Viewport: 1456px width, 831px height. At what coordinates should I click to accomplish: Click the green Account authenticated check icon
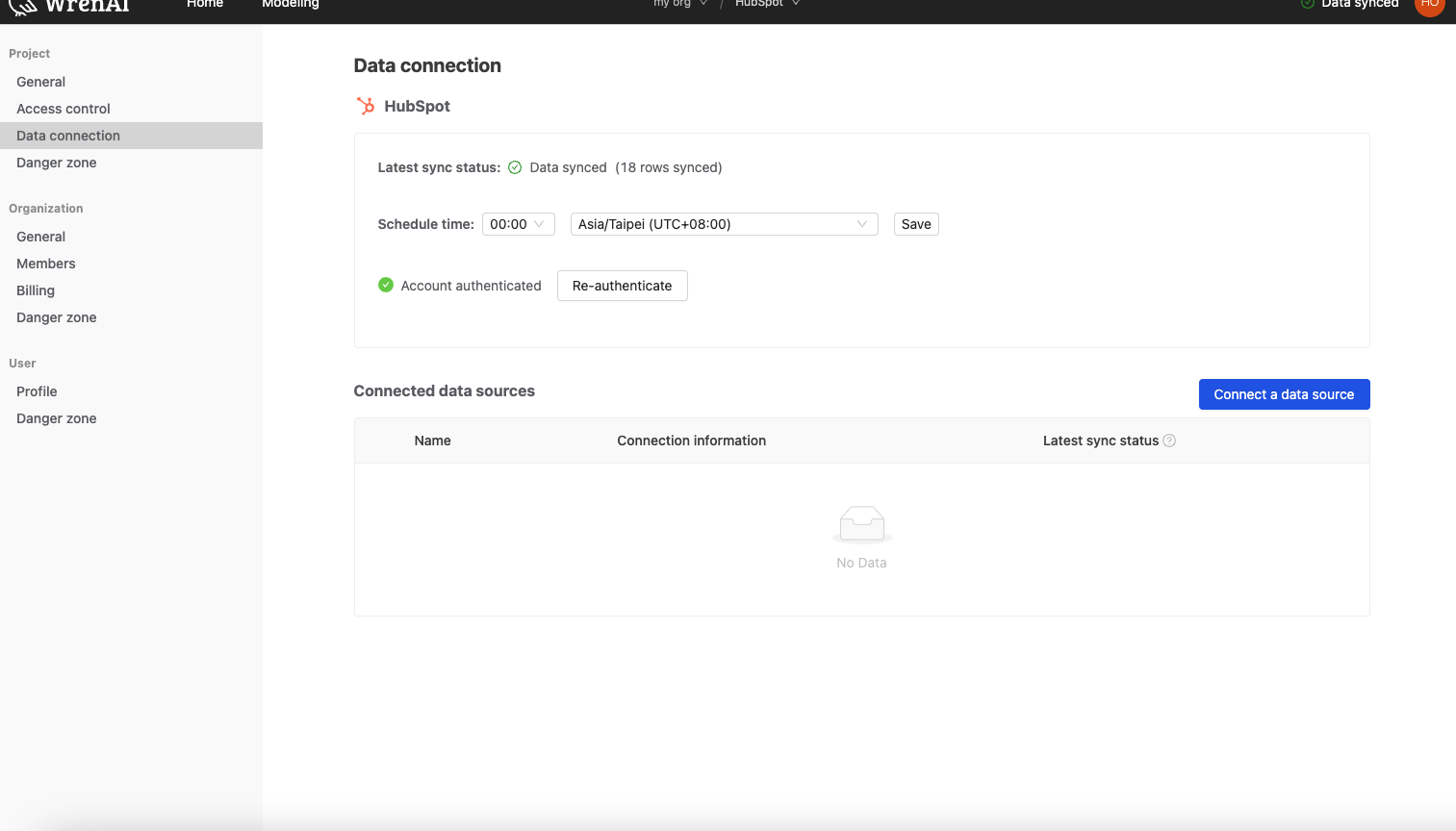click(386, 285)
